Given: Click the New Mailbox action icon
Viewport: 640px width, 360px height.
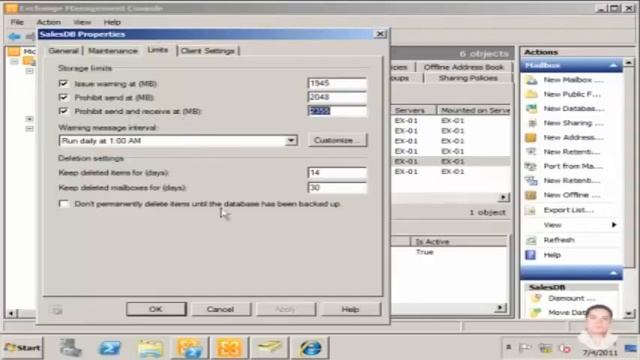Looking at the screenshot, I should pos(531,80).
